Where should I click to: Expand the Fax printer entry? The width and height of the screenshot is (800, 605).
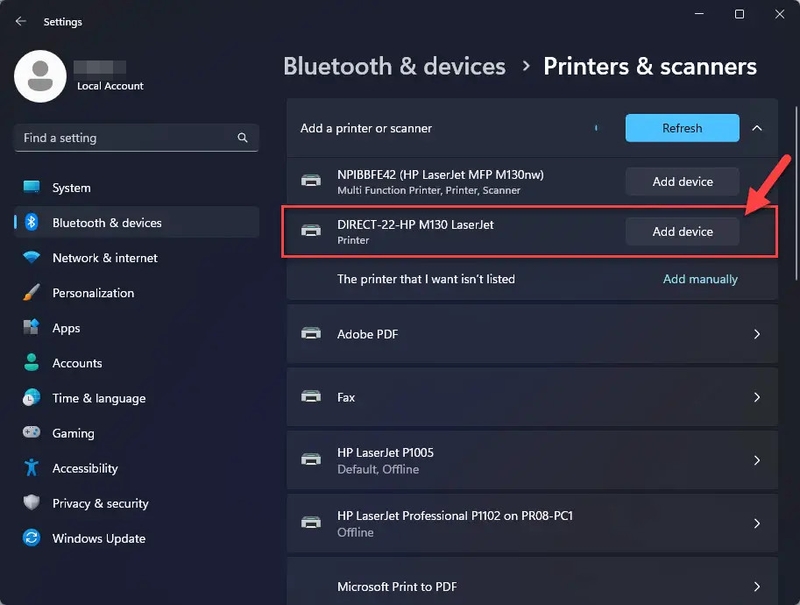point(757,397)
